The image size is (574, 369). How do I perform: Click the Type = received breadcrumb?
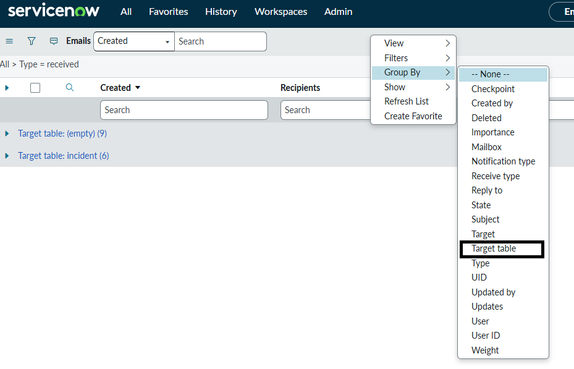click(49, 64)
